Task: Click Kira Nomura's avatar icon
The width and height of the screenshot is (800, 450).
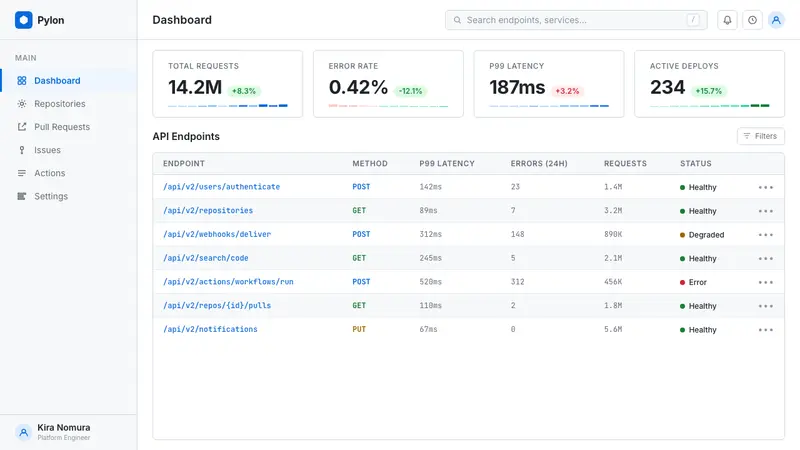Action: coord(23,432)
